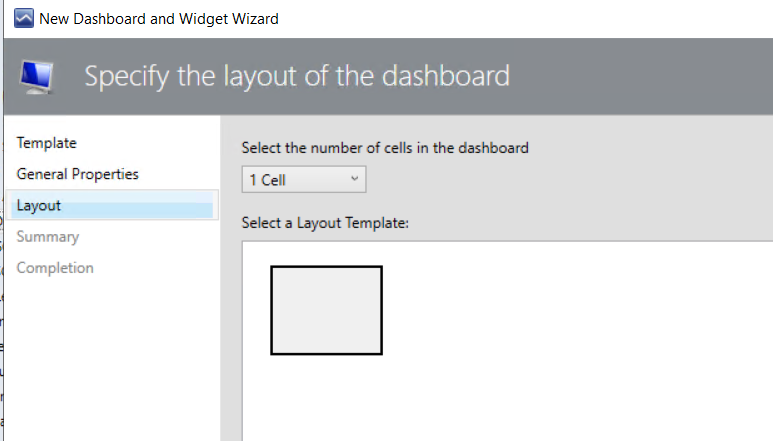Click the wizard app icon in title bar

tap(24, 18)
